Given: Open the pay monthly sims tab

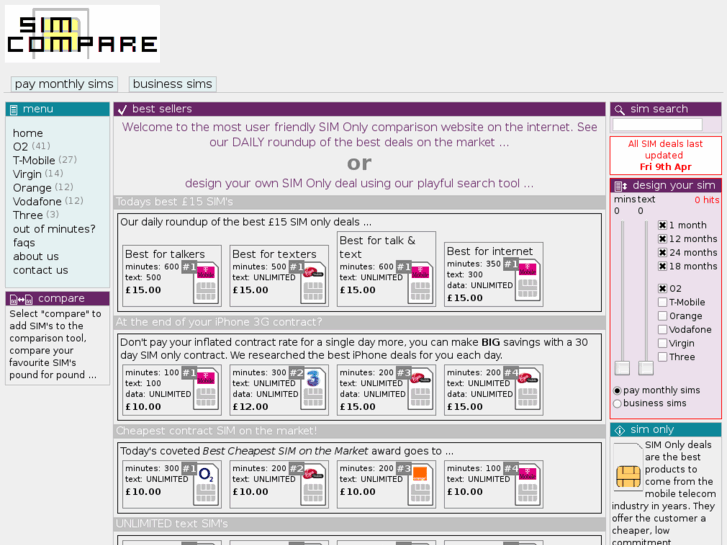Looking at the screenshot, I should pos(64,84).
